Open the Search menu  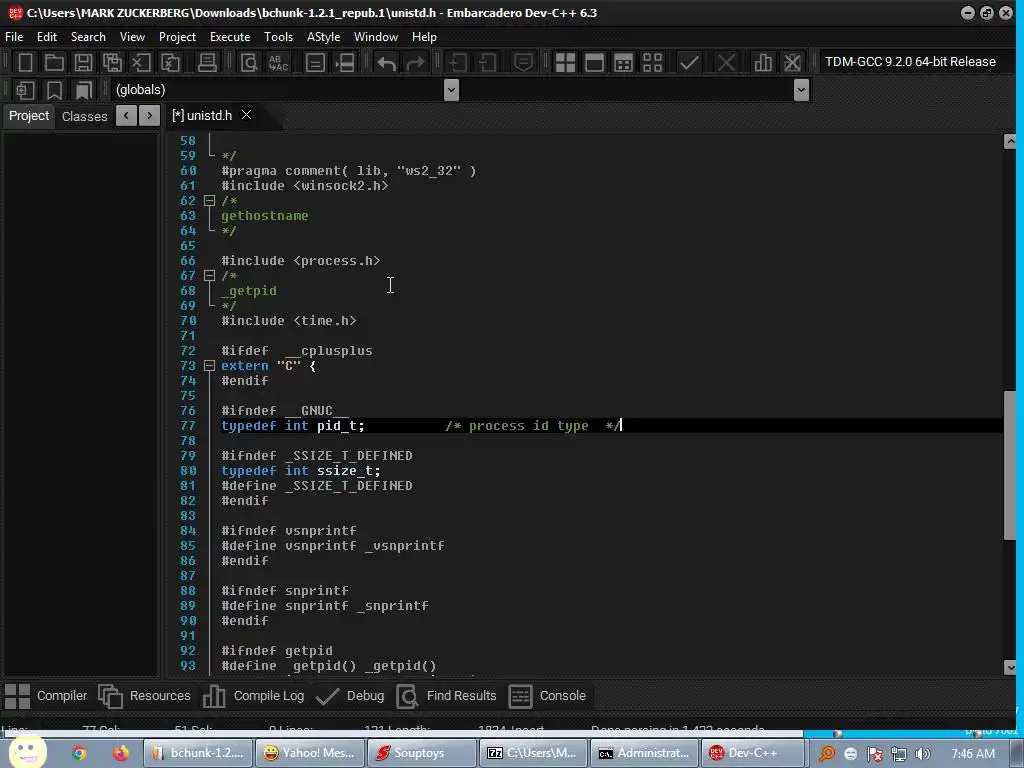(88, 37)
